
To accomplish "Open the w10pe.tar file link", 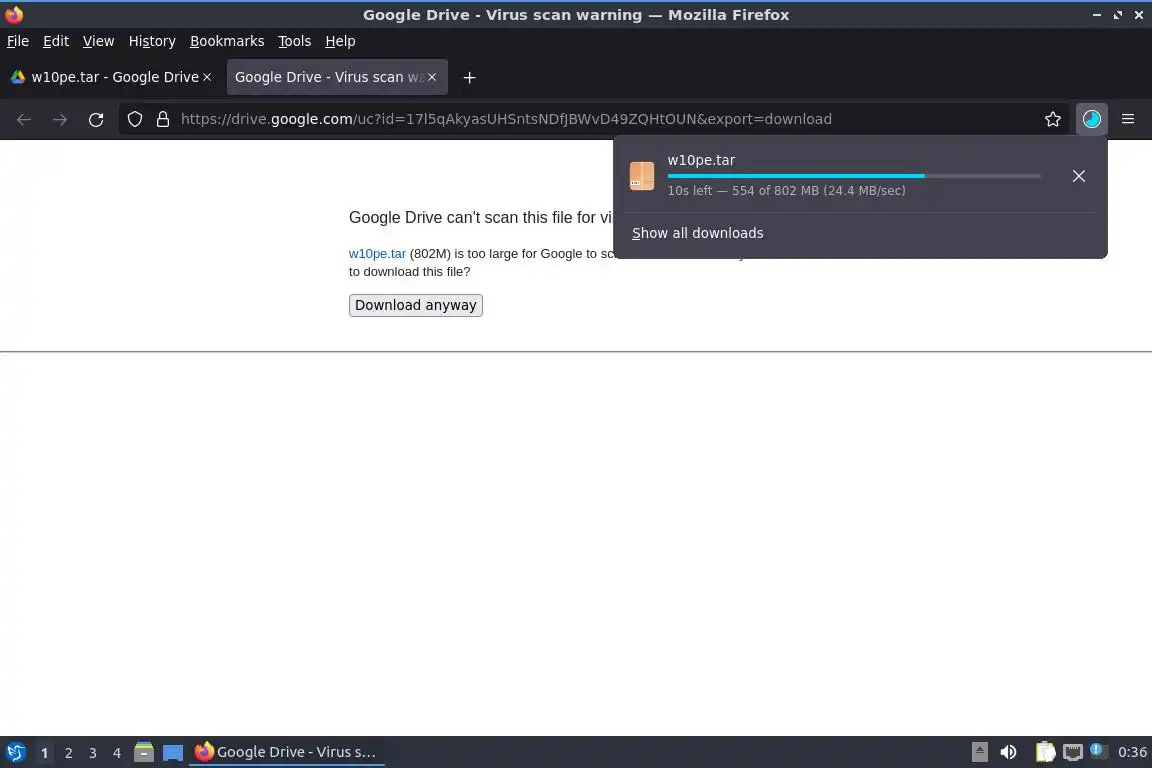I will pyautogui.click(x=377, y=254).
